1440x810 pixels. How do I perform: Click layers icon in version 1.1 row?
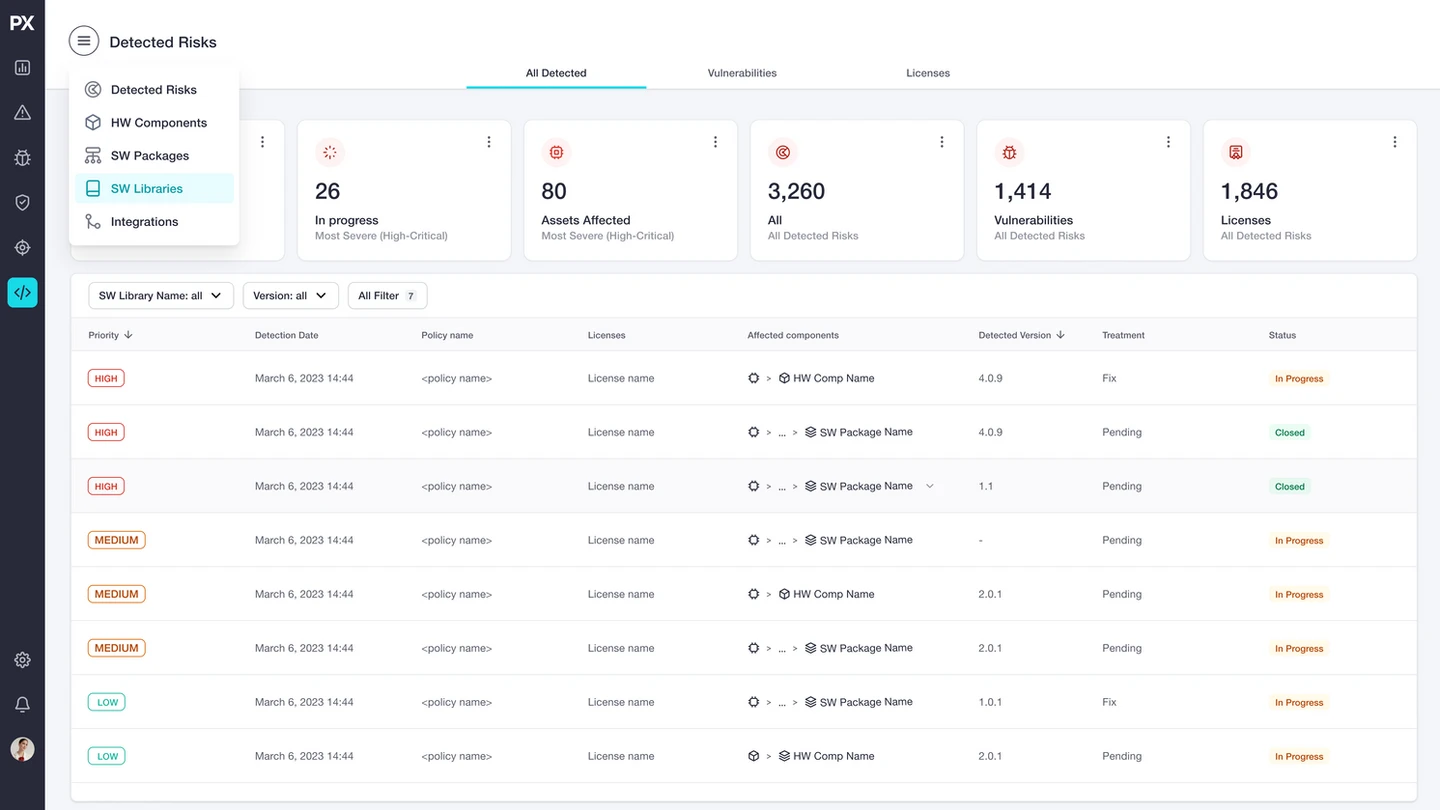(811, 486)
